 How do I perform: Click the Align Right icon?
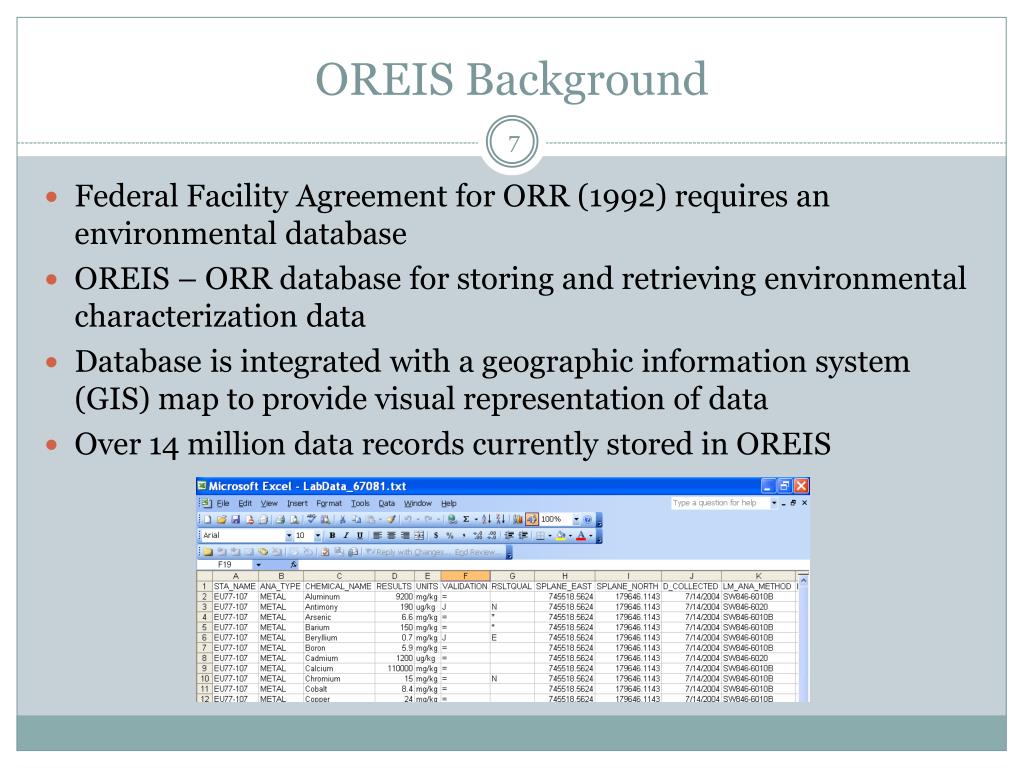point(405,535)
